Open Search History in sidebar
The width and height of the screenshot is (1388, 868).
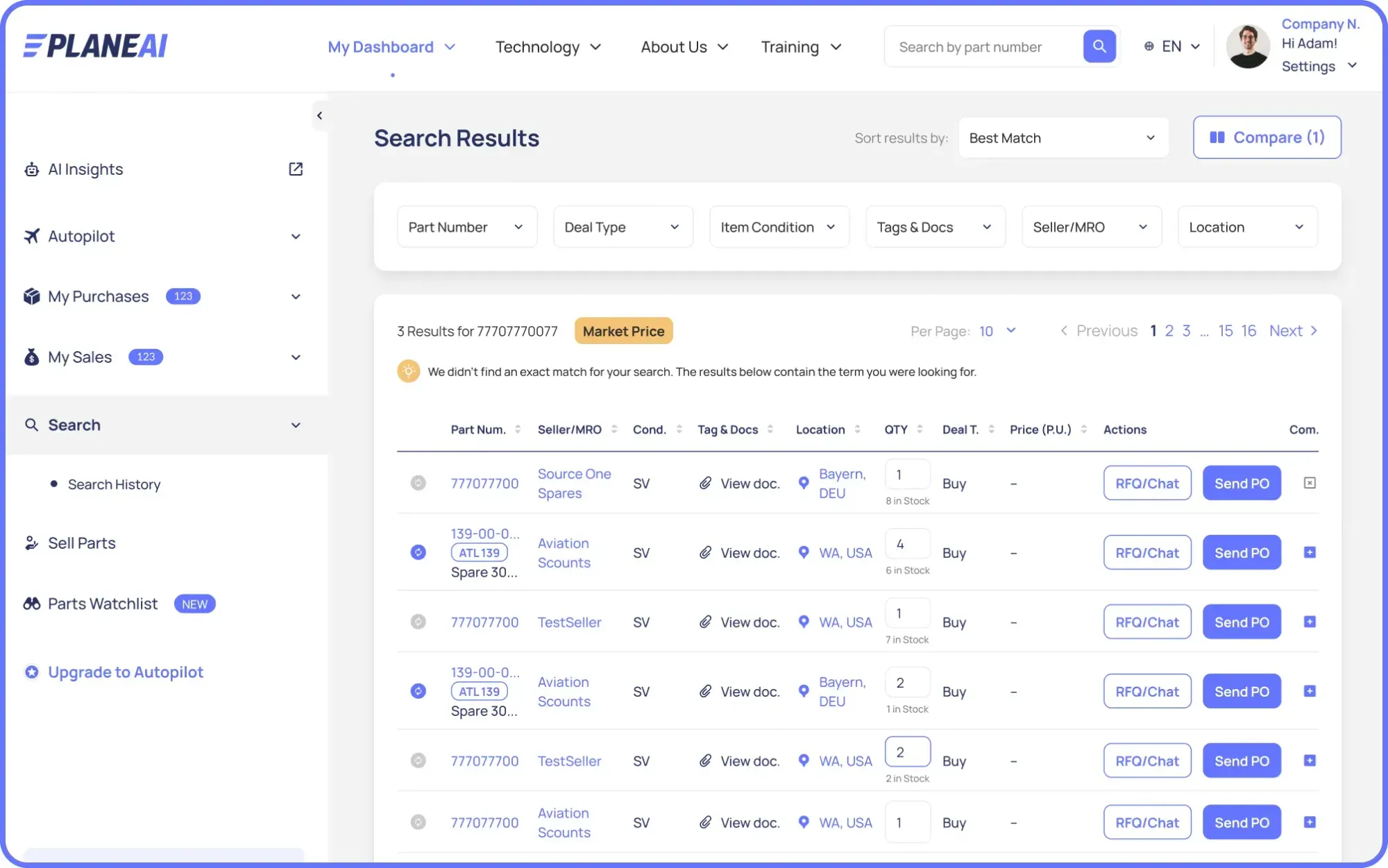(114, 484)
